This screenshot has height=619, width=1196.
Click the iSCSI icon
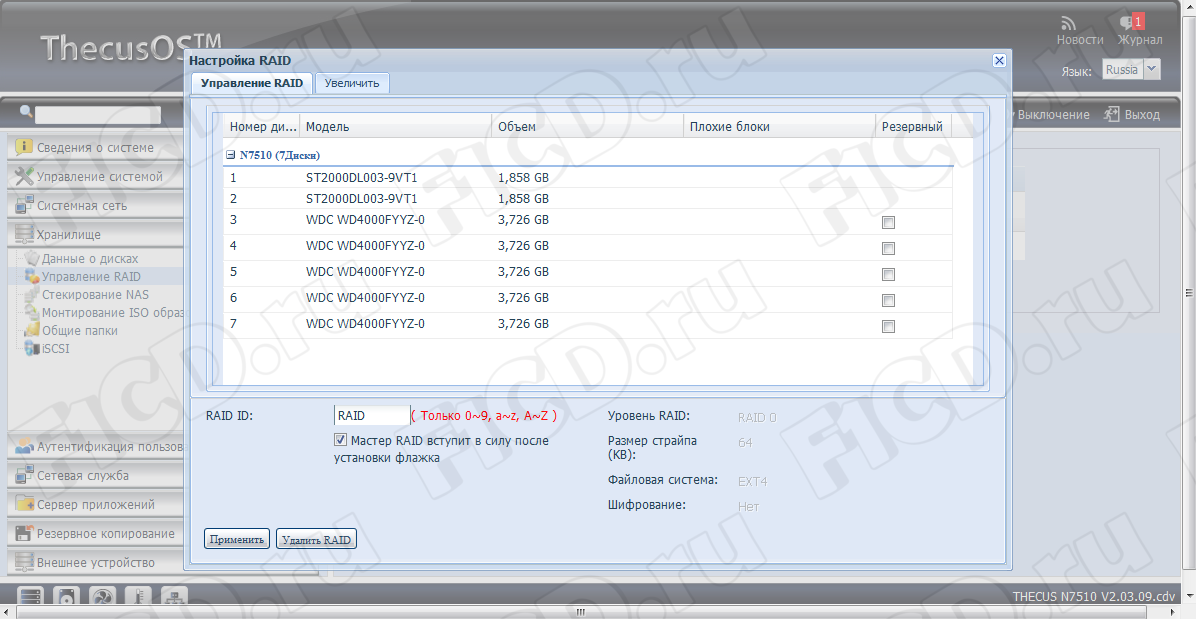click(x=32, y=348)
